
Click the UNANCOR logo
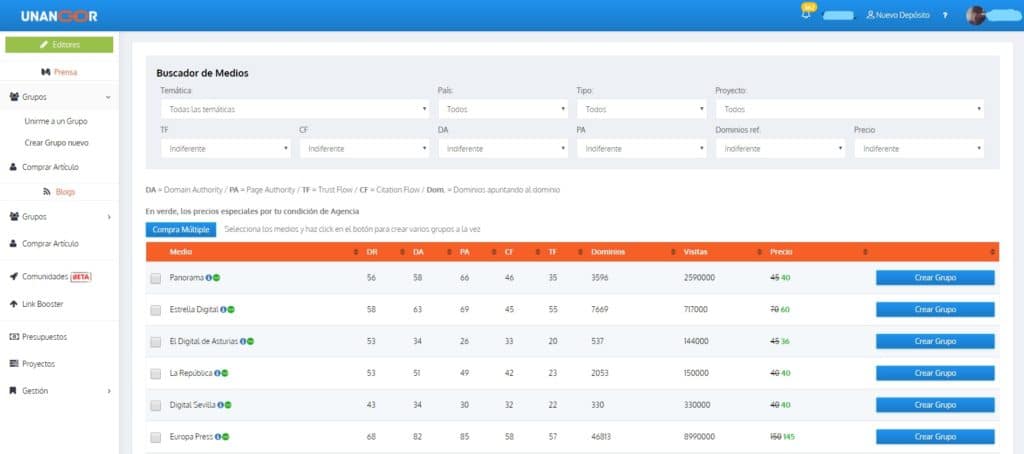[59, 16]
